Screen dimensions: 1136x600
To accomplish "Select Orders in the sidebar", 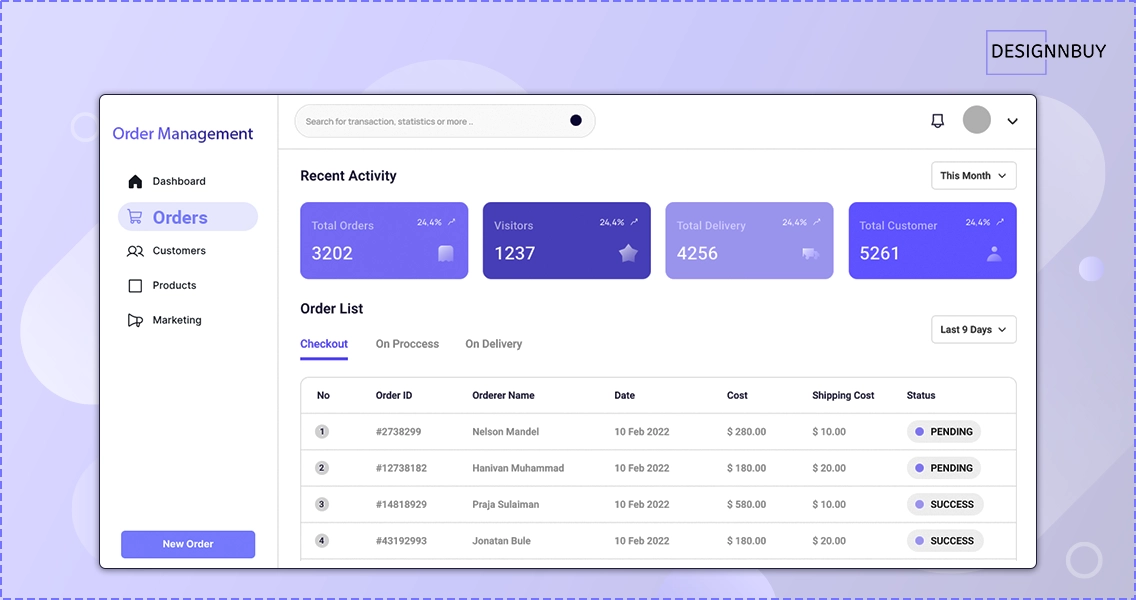I will [x=188, y=217].
